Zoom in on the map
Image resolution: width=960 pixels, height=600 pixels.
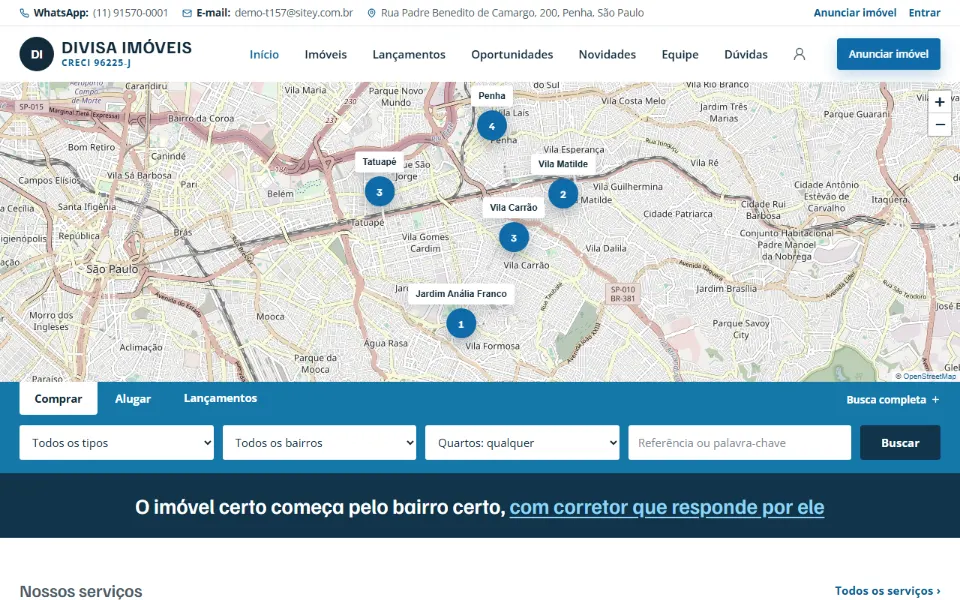point(939,102)
